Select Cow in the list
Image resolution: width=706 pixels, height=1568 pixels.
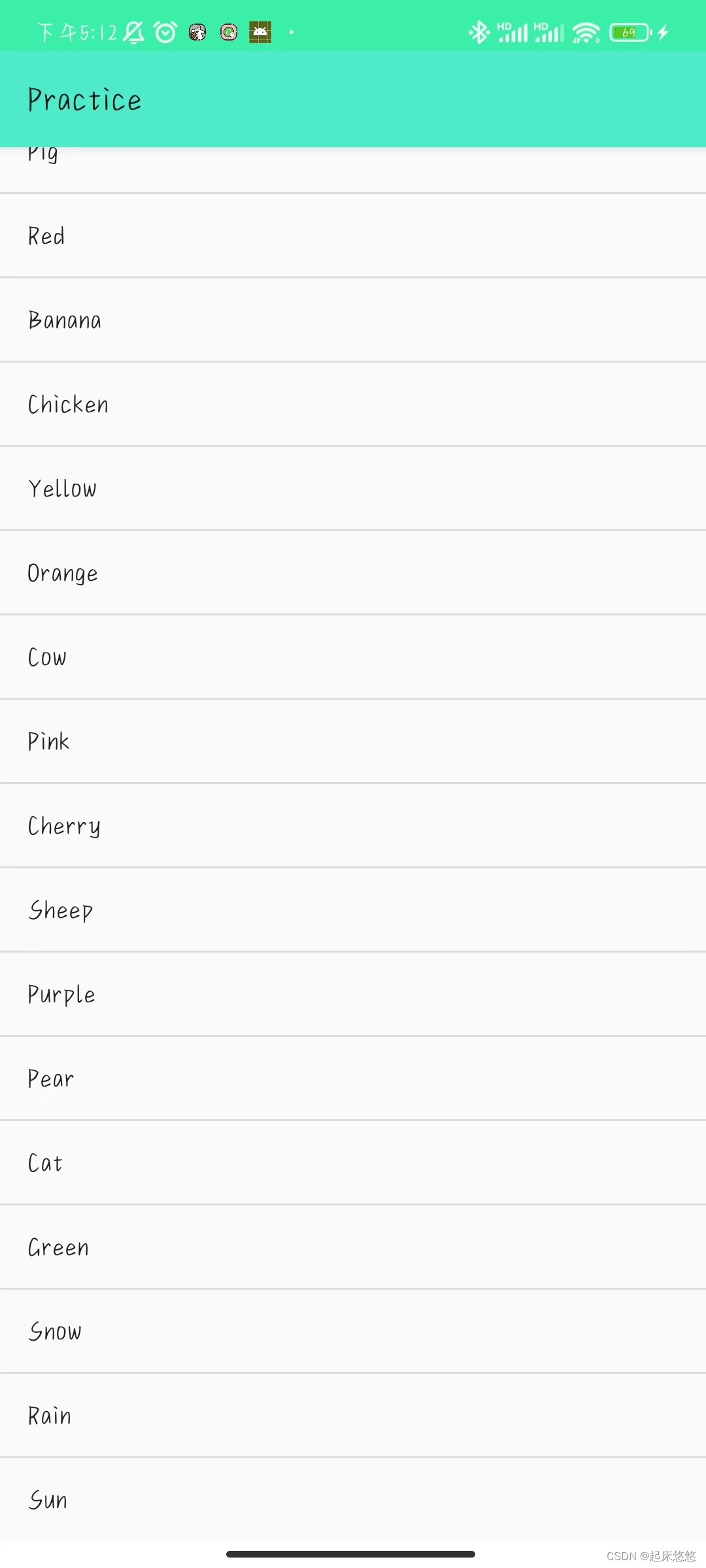pyautogui.click(x=353, y=657)
